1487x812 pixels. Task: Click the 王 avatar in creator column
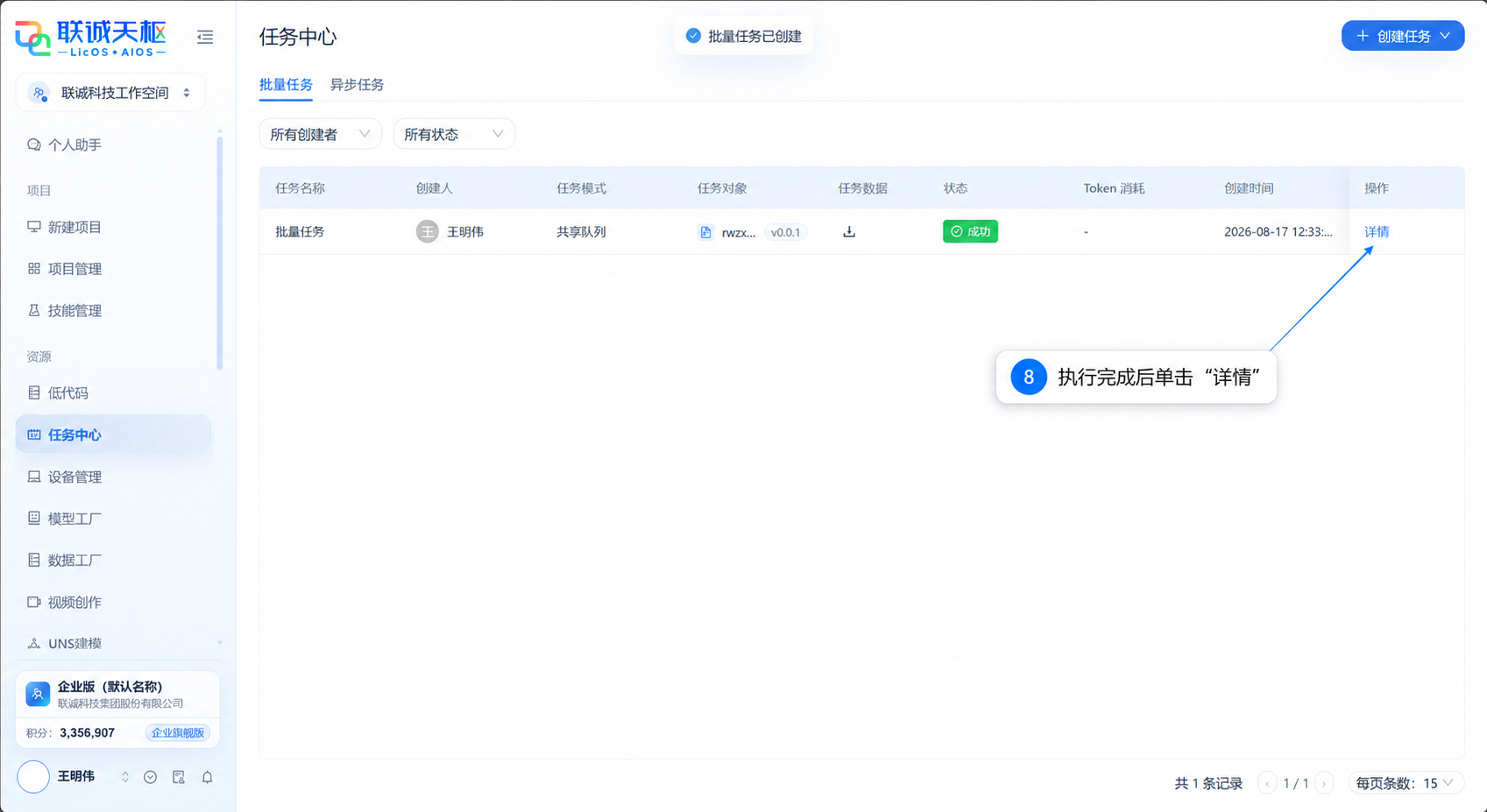(x=428, y=232)
